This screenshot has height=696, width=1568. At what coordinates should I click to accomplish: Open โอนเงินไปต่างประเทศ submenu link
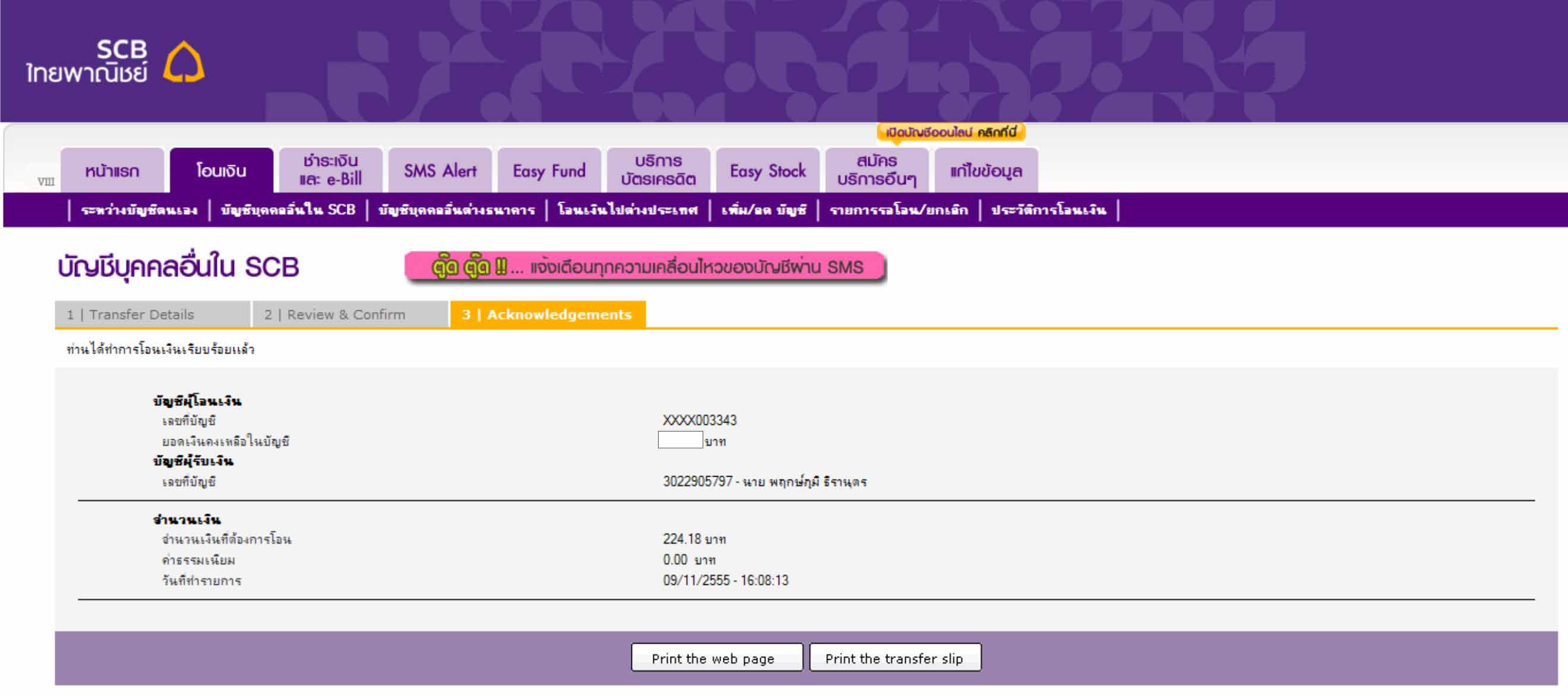pos(628,210)
